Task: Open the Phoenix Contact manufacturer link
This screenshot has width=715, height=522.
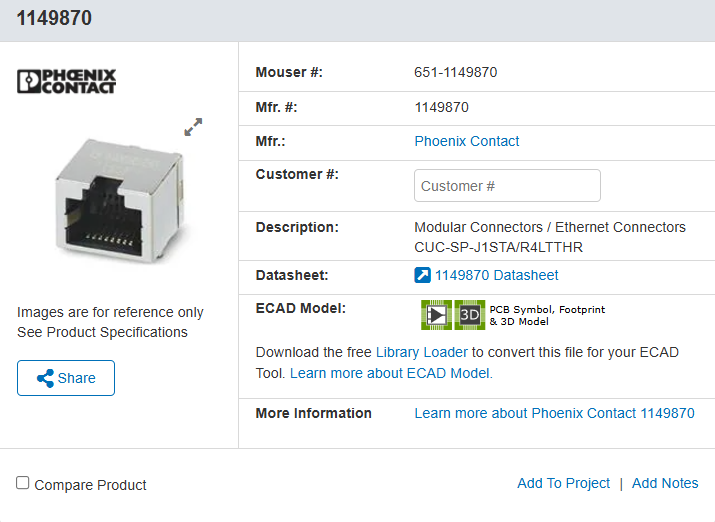Action: coord(466,141)
